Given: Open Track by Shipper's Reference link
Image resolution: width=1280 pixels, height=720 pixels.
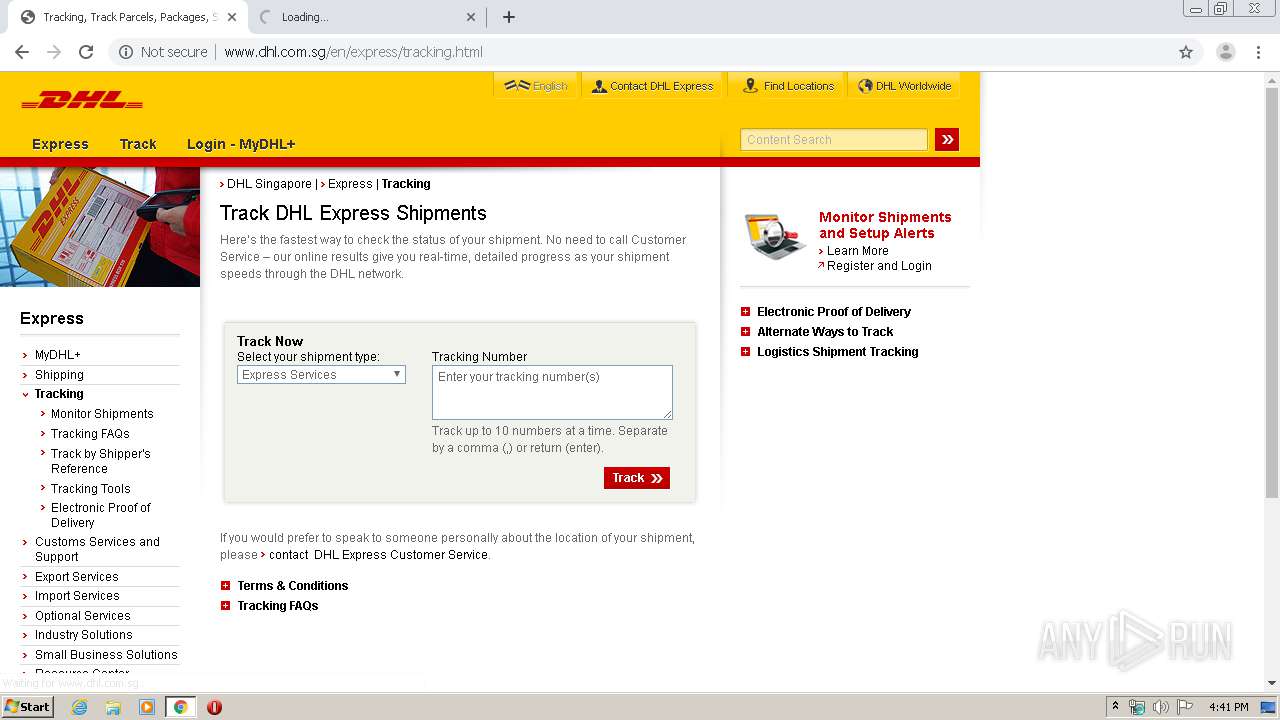Looking at the screenshot, I should pos(100,461).
